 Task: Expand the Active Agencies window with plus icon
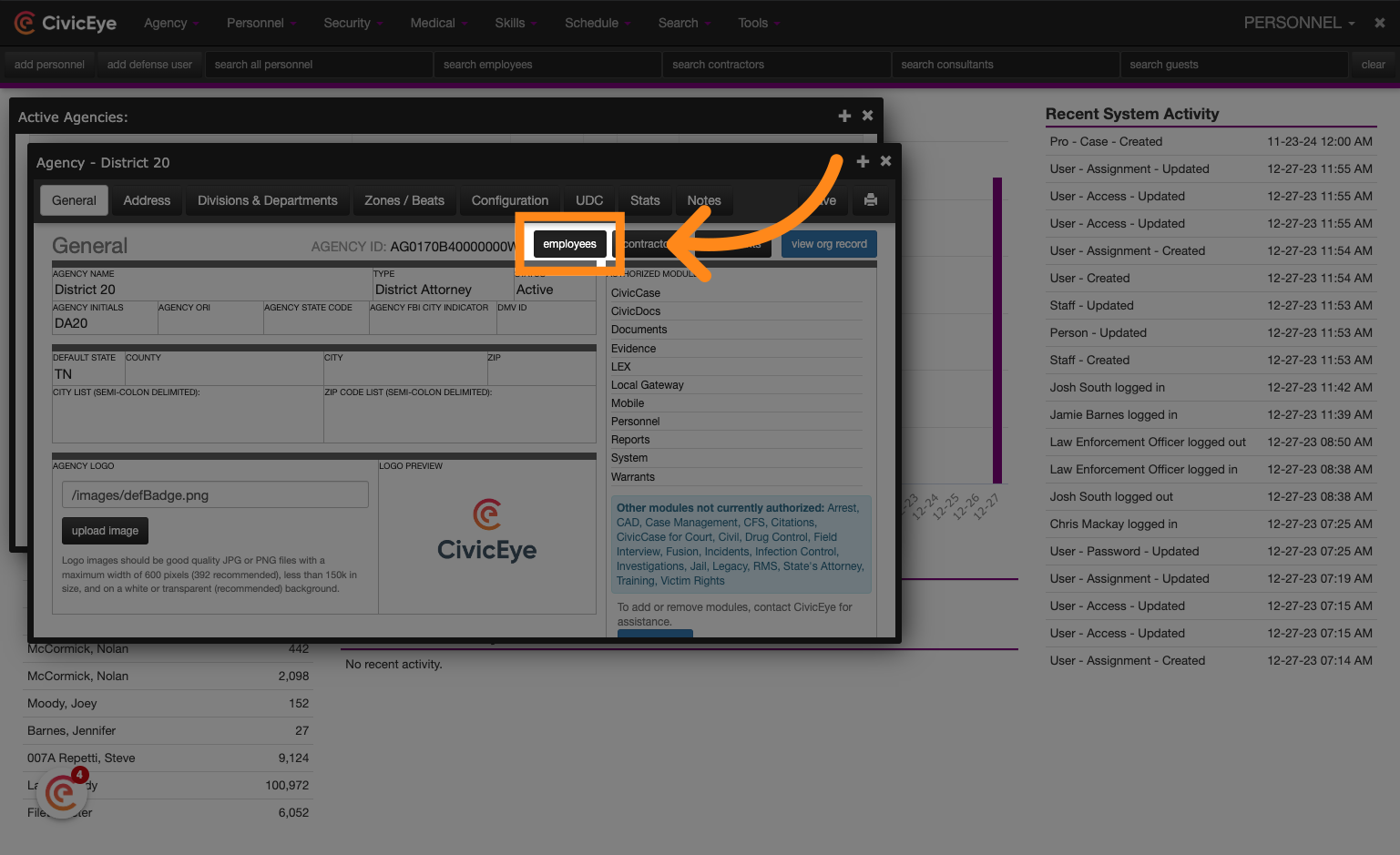click(844, 116)
